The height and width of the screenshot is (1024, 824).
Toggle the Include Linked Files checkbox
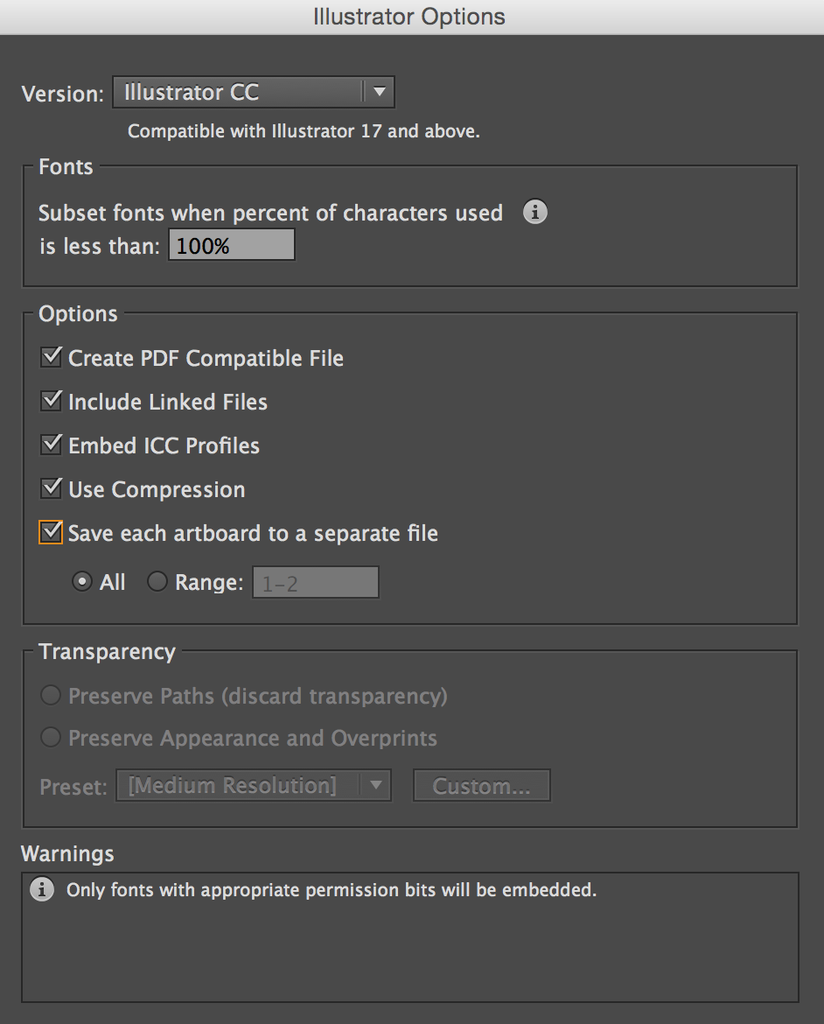click(51, 401)
